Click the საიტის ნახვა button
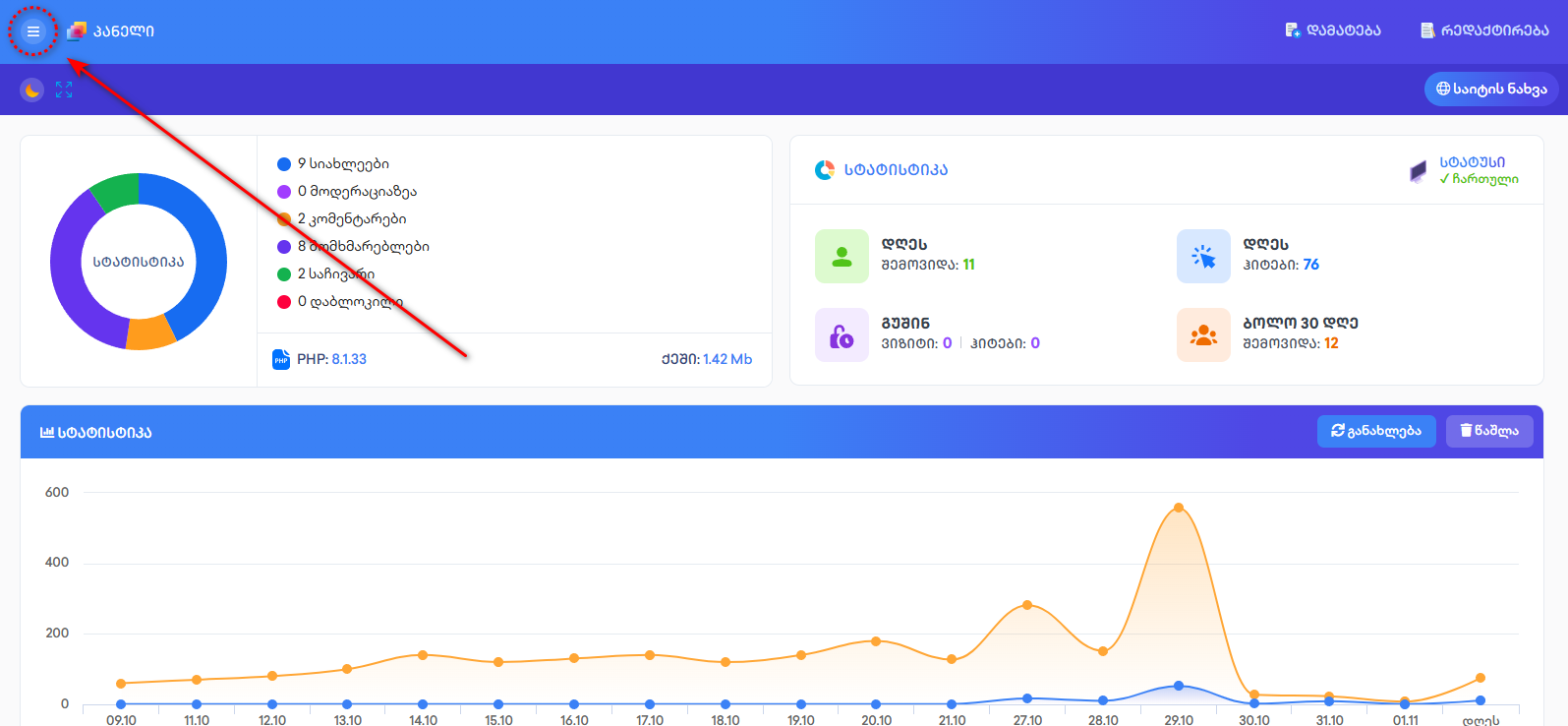 click(1490, 89)
